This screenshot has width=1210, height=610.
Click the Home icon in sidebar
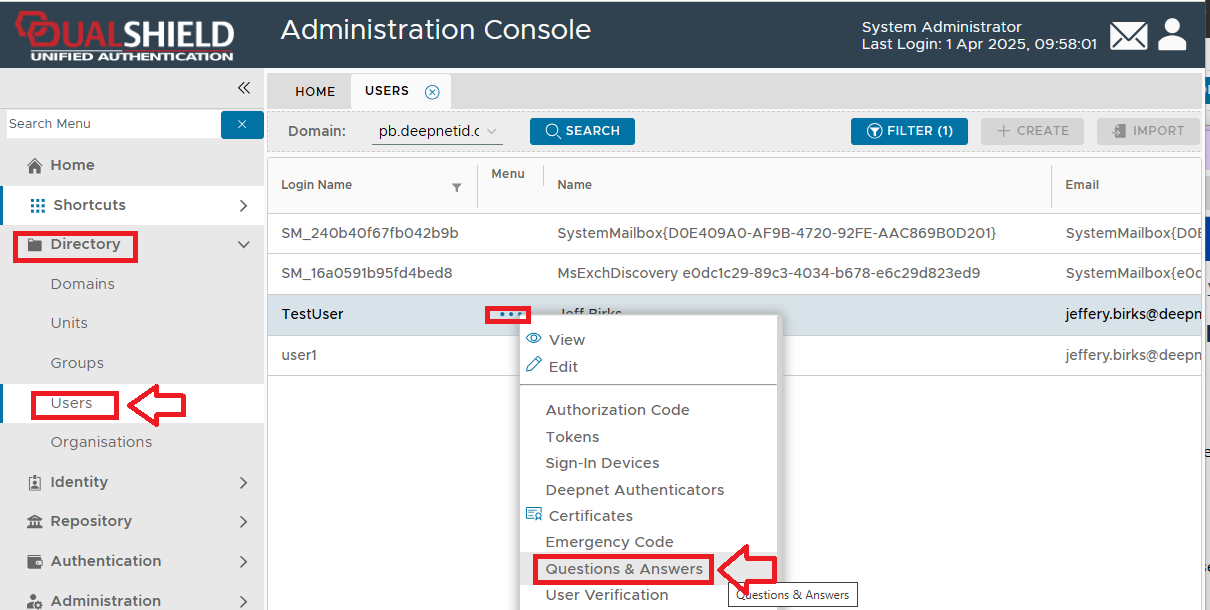(x=35, y=166)
